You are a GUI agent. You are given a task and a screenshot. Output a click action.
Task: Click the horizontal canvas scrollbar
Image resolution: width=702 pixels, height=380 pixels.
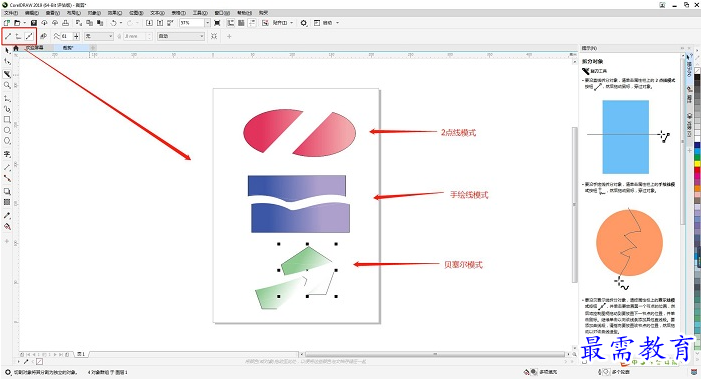(434, 354)
